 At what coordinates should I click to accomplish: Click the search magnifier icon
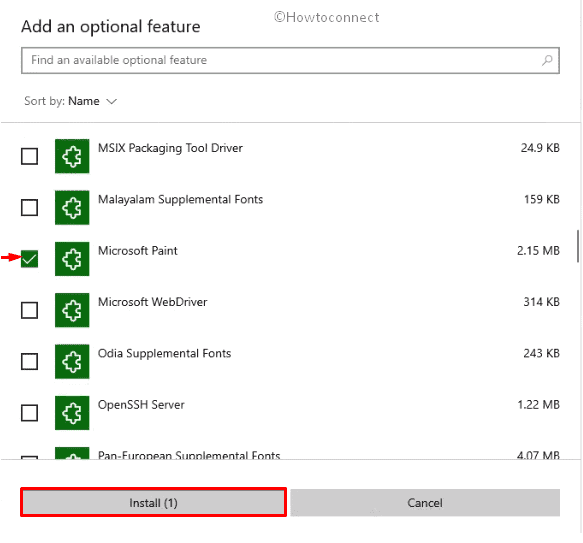pos(547,60)
